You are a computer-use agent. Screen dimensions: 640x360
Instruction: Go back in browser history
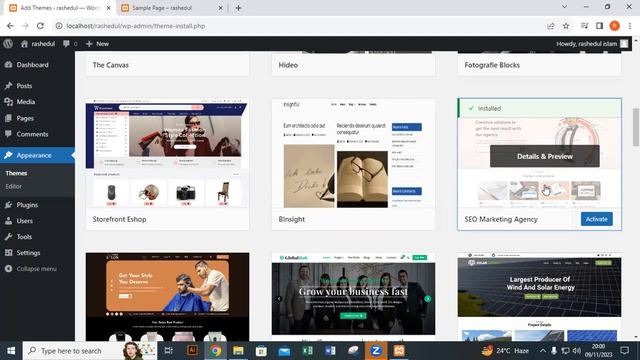[x=10, y=26]
